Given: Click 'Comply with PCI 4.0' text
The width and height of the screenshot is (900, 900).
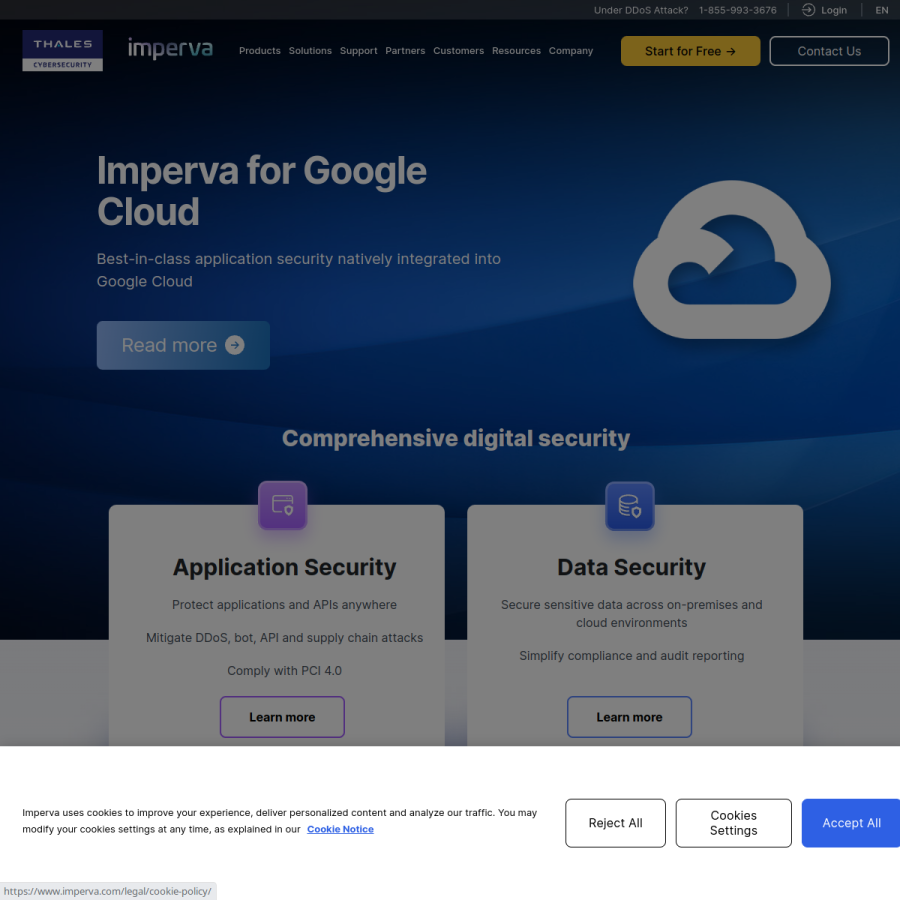Looking at the screenshot, I should click(x=285, y=670).
